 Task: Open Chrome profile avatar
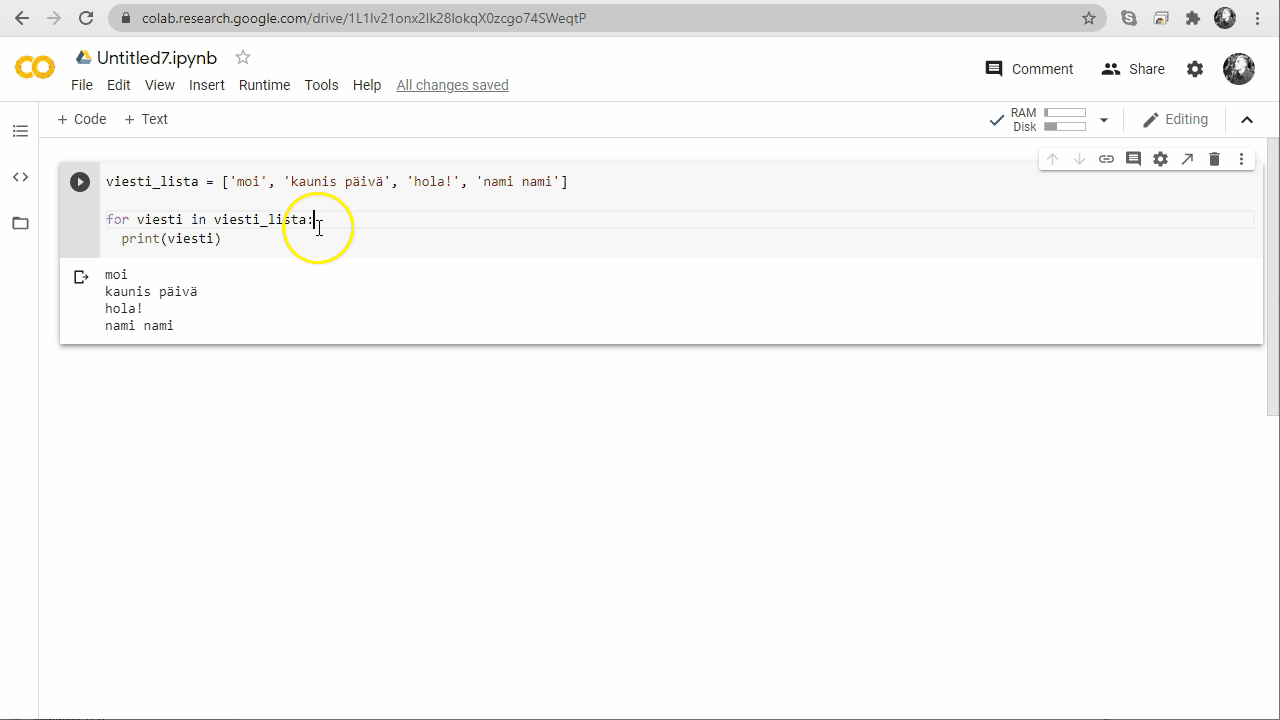tap(1225, 18)
